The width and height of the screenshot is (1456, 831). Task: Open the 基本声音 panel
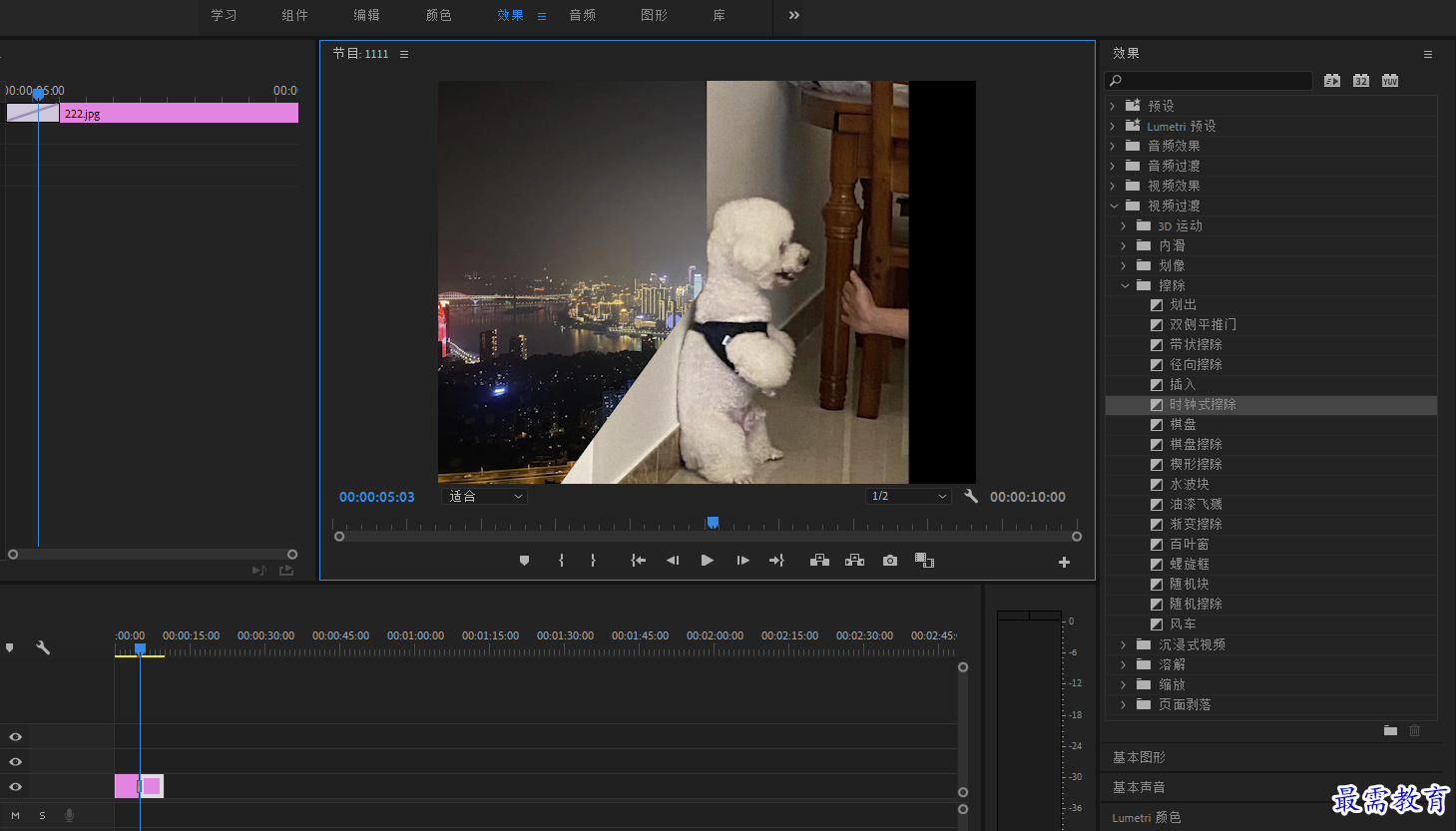1139,787
